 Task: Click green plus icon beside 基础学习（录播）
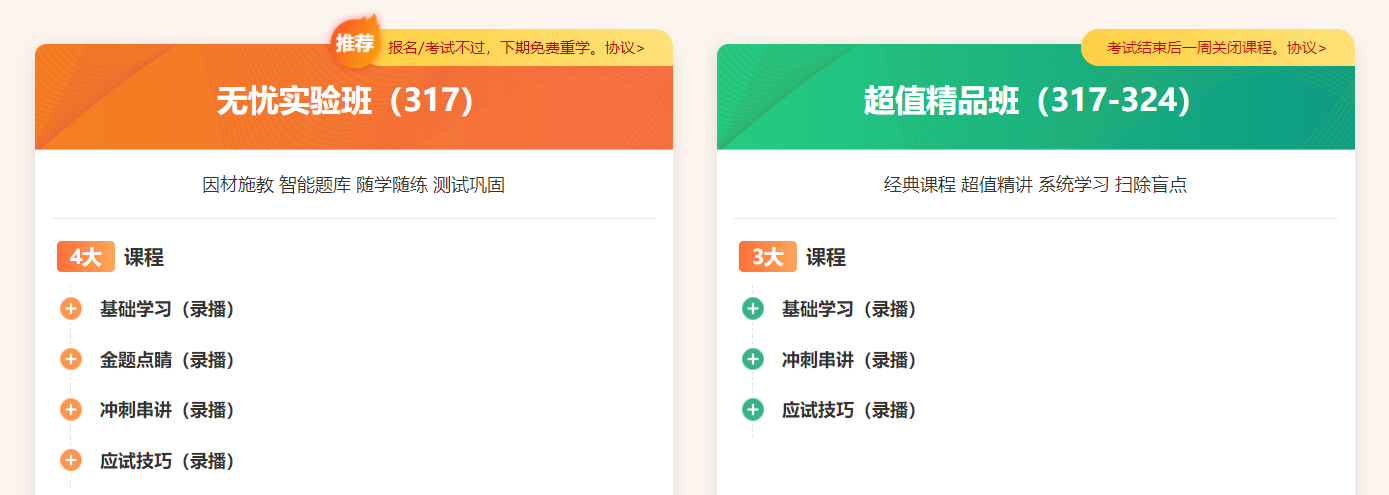point(753,309)
